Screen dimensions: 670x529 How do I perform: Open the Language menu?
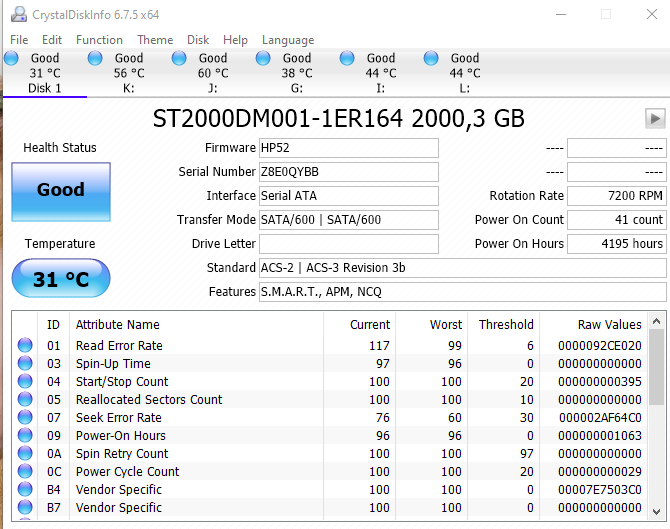coord(288,40)
